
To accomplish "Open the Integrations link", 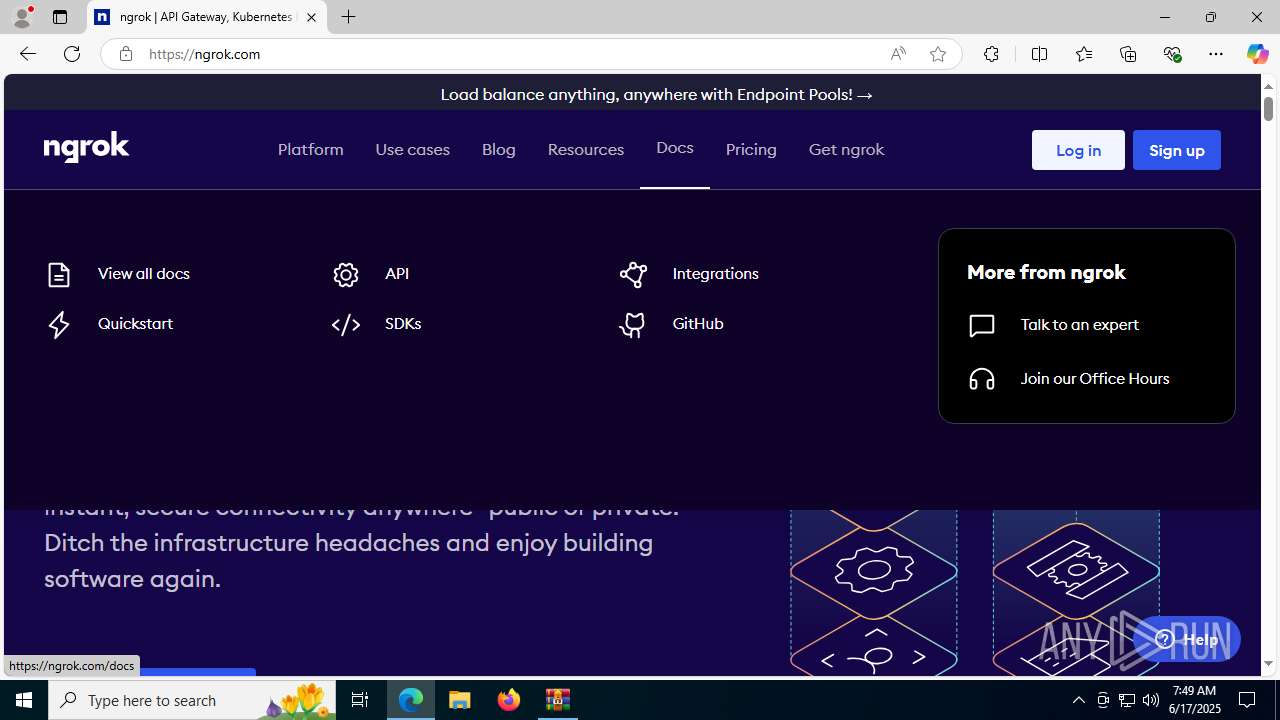I will pos(716,274).
